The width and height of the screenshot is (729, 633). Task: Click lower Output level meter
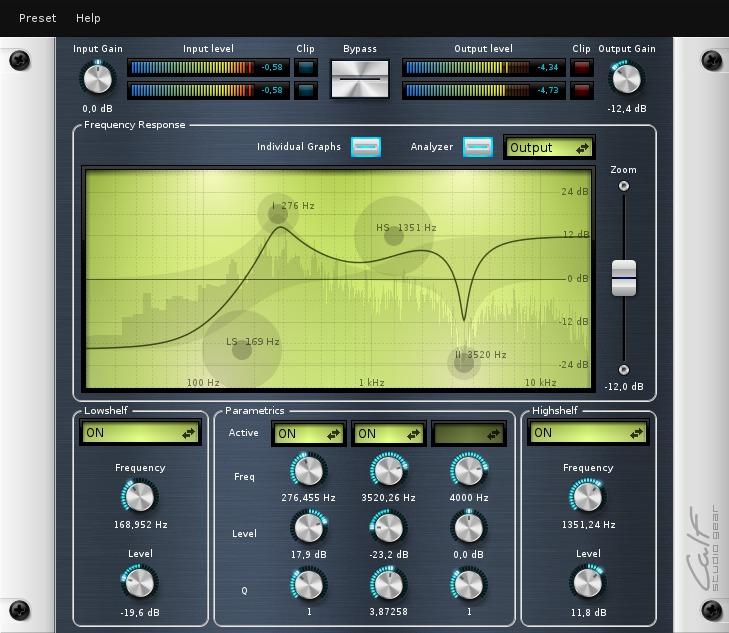click(x=484, y=90)
